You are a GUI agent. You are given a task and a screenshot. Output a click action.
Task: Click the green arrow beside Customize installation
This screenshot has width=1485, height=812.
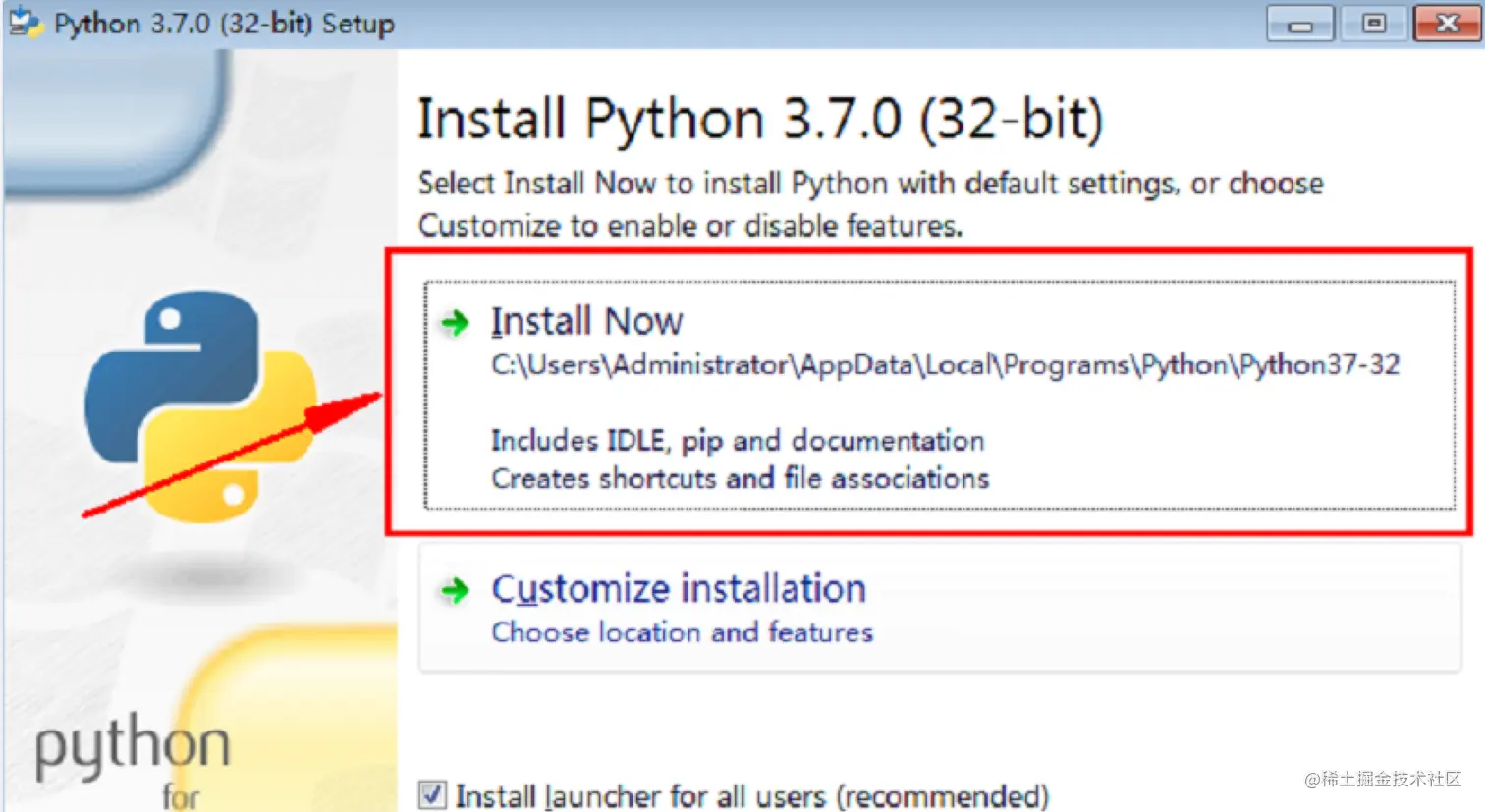coord(455,590)
